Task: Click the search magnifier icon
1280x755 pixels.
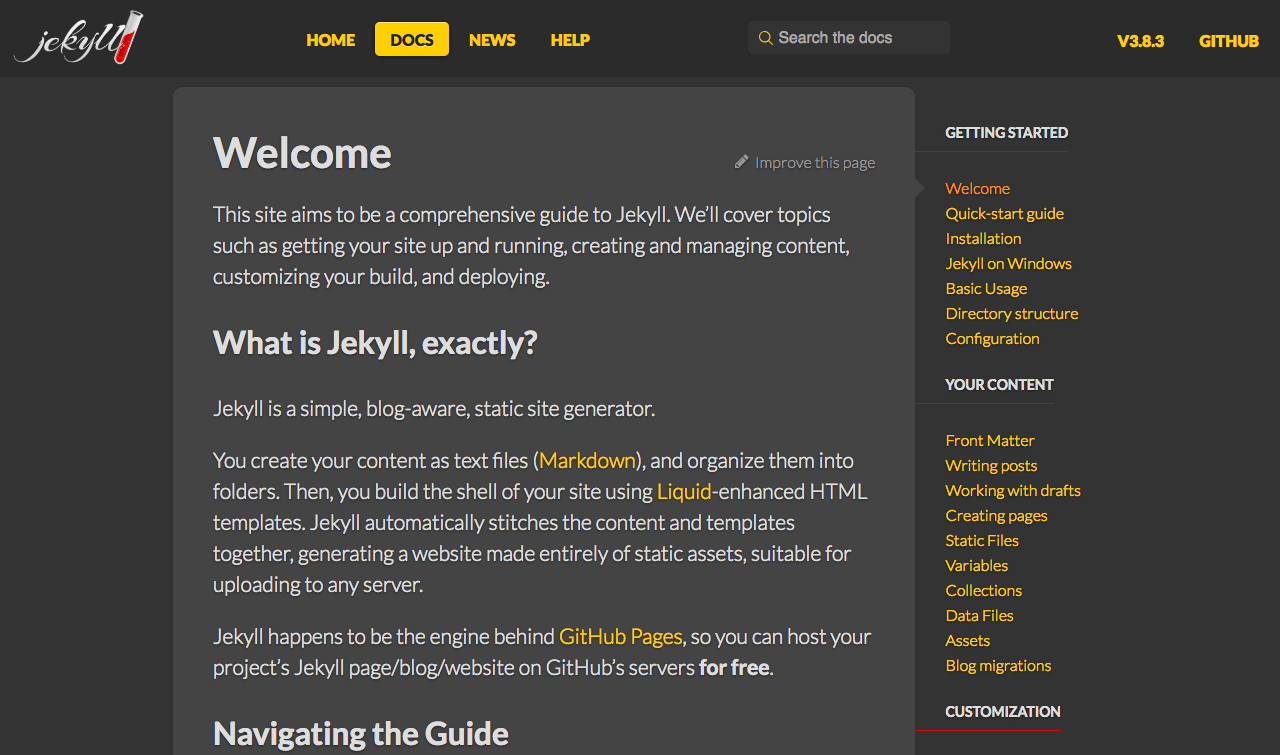Action: (x=765, y=38)
